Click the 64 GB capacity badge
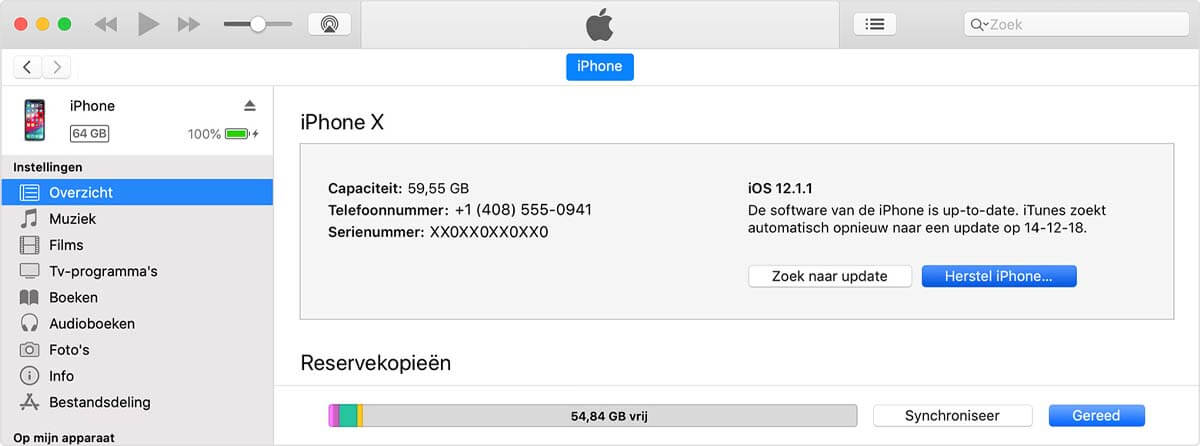 [x=90, y=133]
